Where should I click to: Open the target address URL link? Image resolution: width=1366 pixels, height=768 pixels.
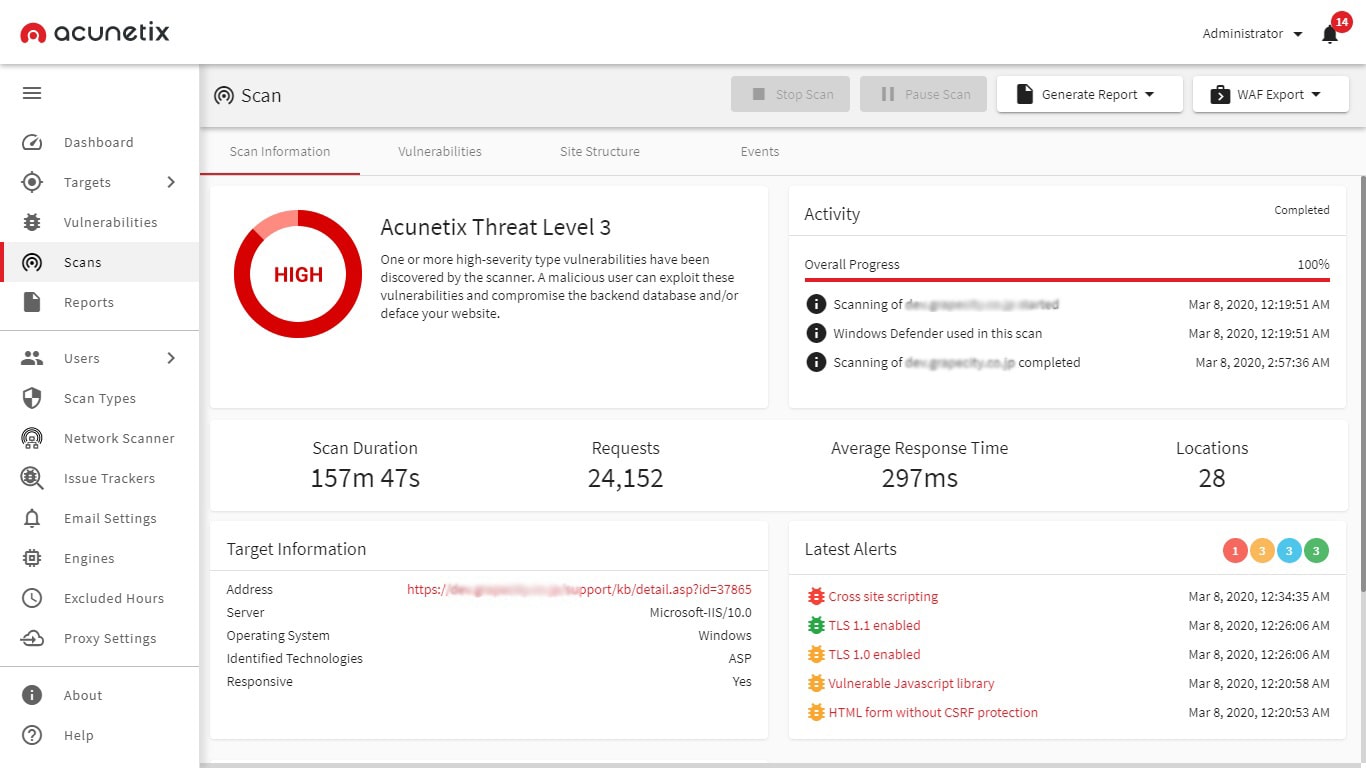[x=579, y=590]
